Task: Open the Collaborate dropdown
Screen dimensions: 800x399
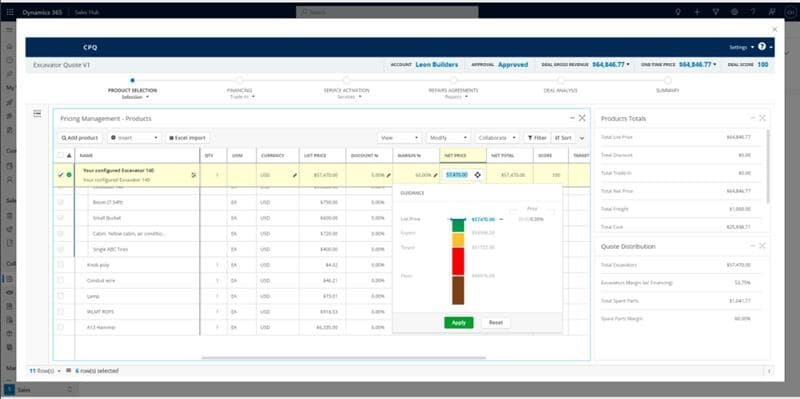Action: click(x=497, y=138)
